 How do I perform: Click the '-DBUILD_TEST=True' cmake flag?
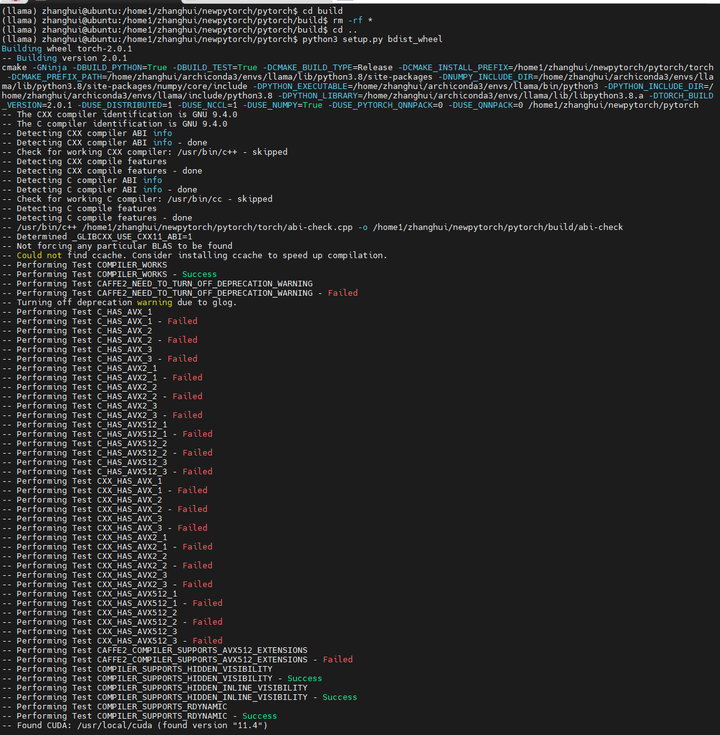pyautogui.click(x=215, y=68)
